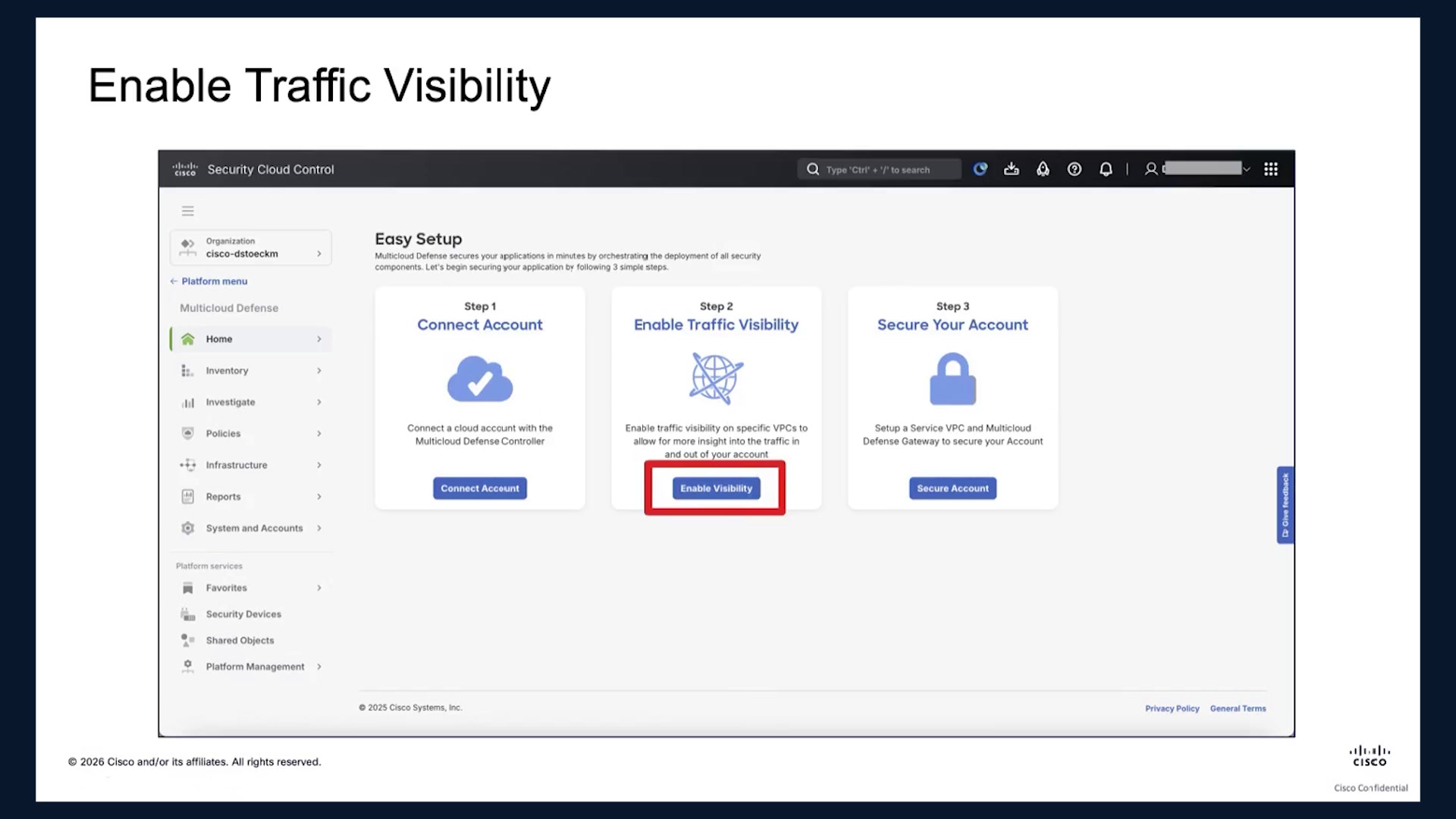Click the Shared Objects icon
This screenshot has height=819, width=1456.
[187, 641]
